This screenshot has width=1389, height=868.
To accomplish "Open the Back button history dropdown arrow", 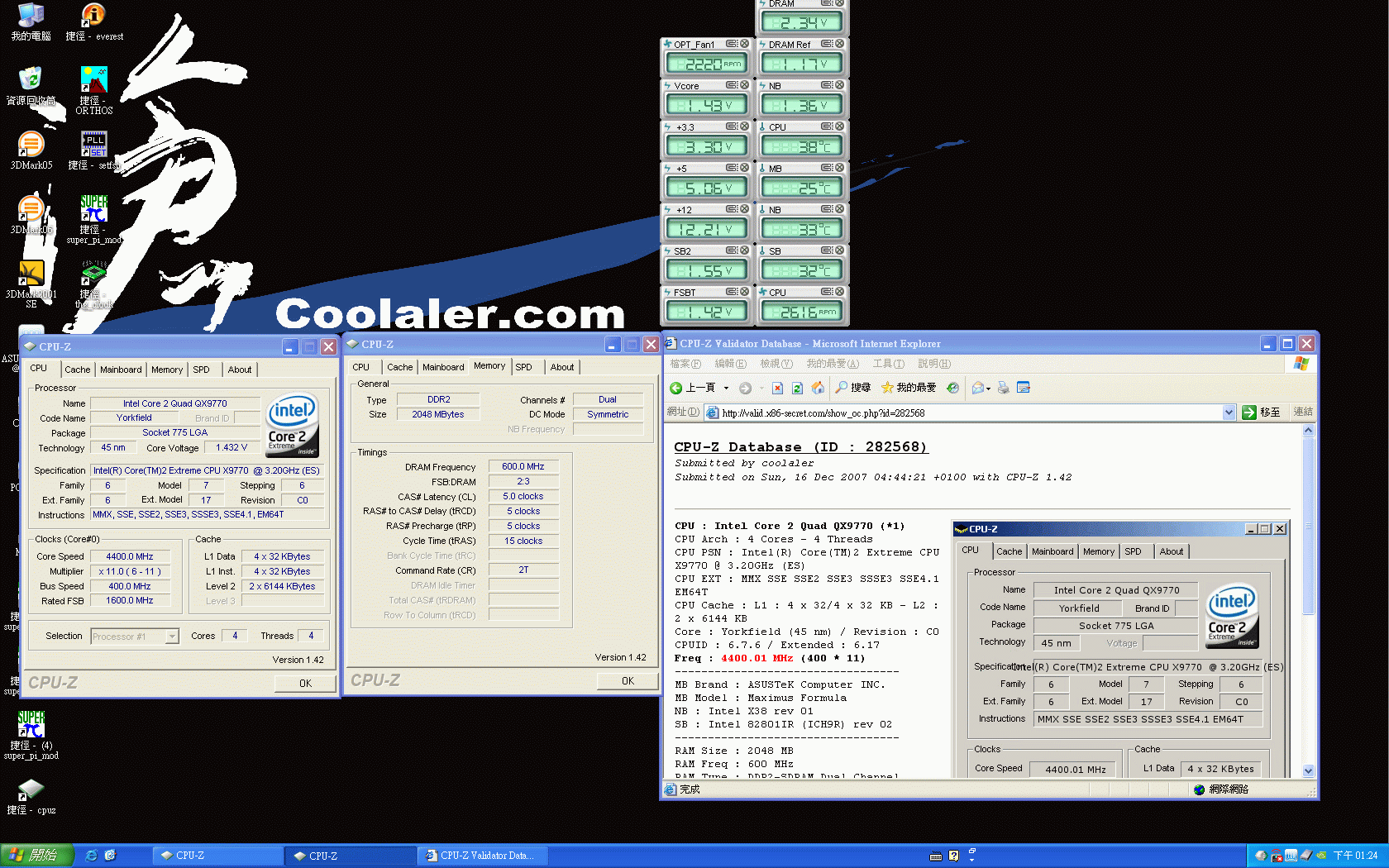I will click(x=726, y=388).
